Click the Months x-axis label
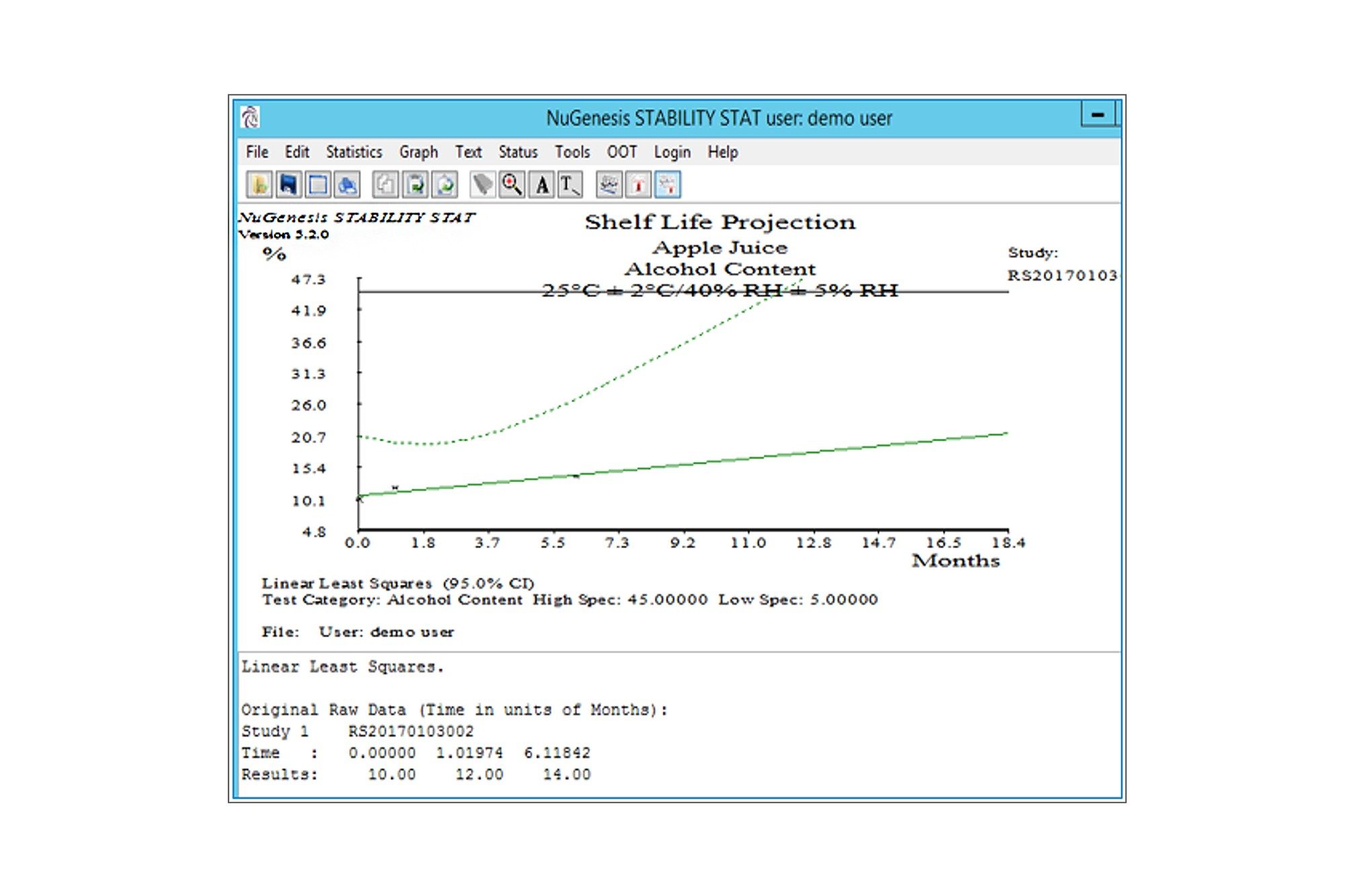Screen dimensions: 1345x896 [956, 561]
